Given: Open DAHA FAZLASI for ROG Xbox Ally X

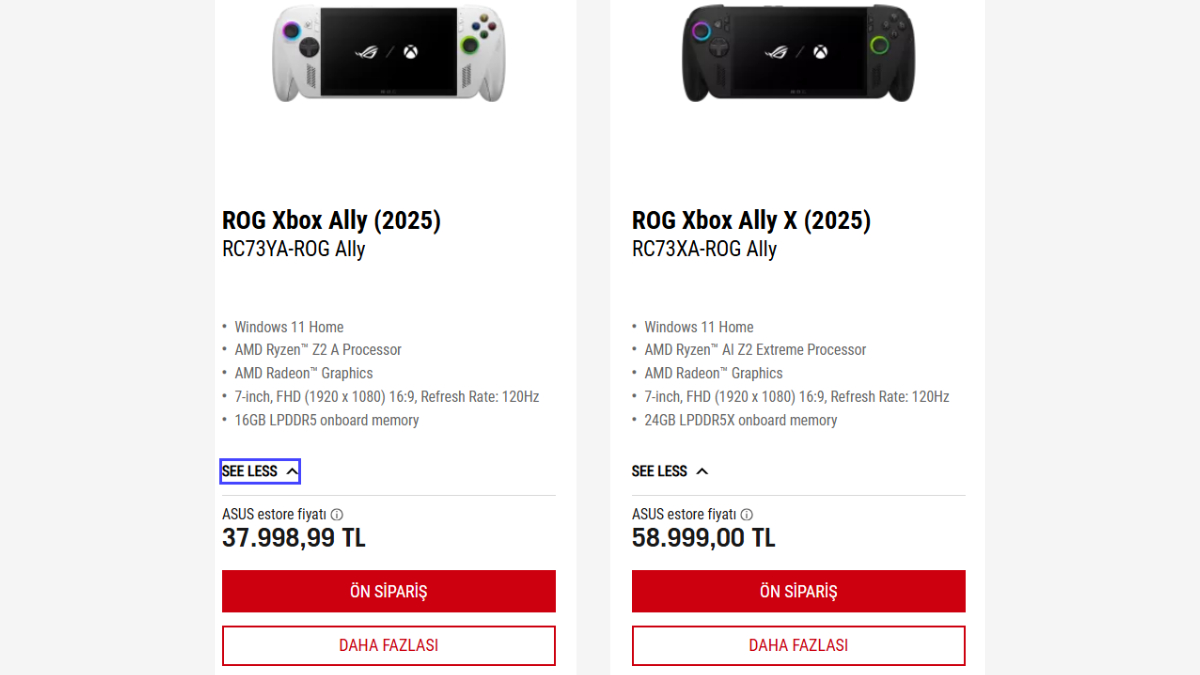Looking at the screenshot, I should [798, 645].
